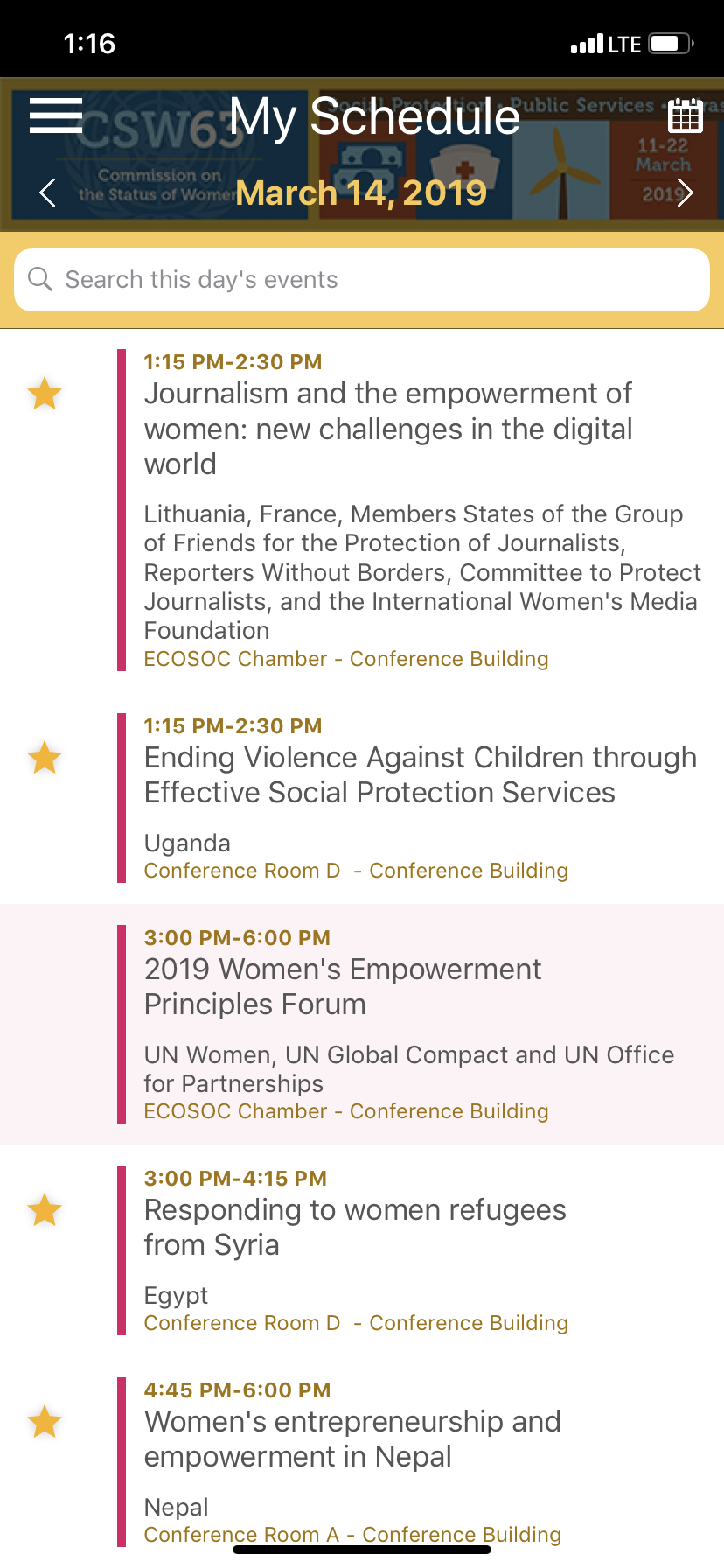Unstar the Journalism and empowerment event
The height and width of the screenshot is (1568, 724).
click(45, 394)
